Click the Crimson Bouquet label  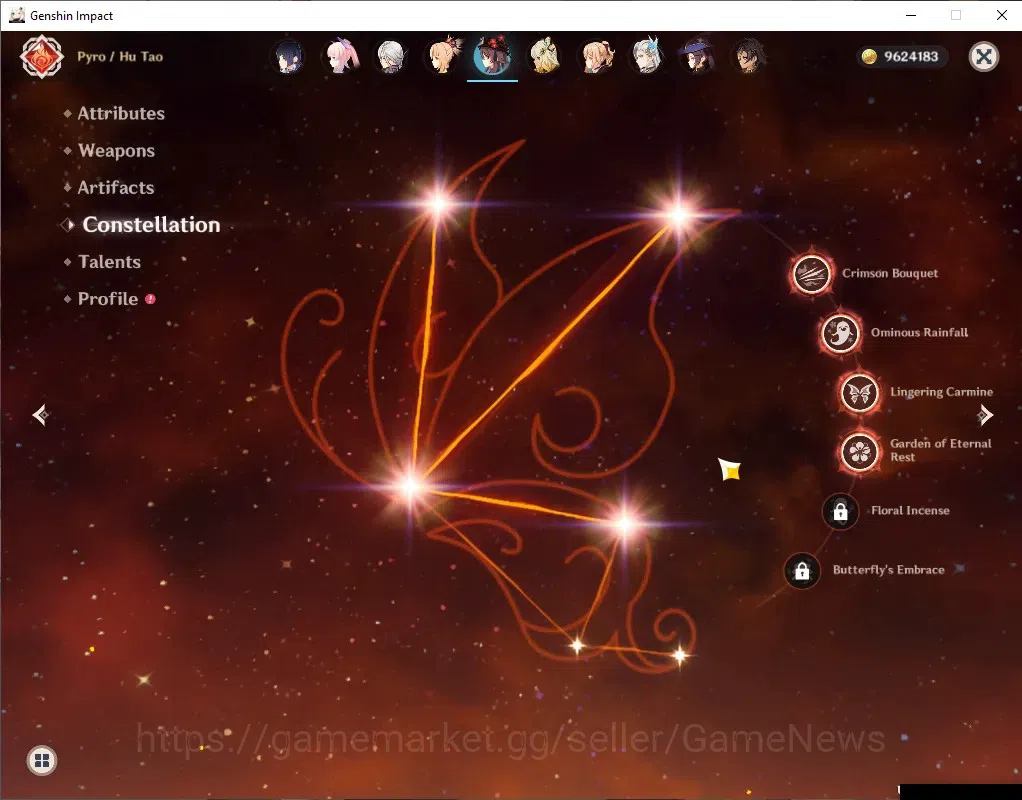890,274
